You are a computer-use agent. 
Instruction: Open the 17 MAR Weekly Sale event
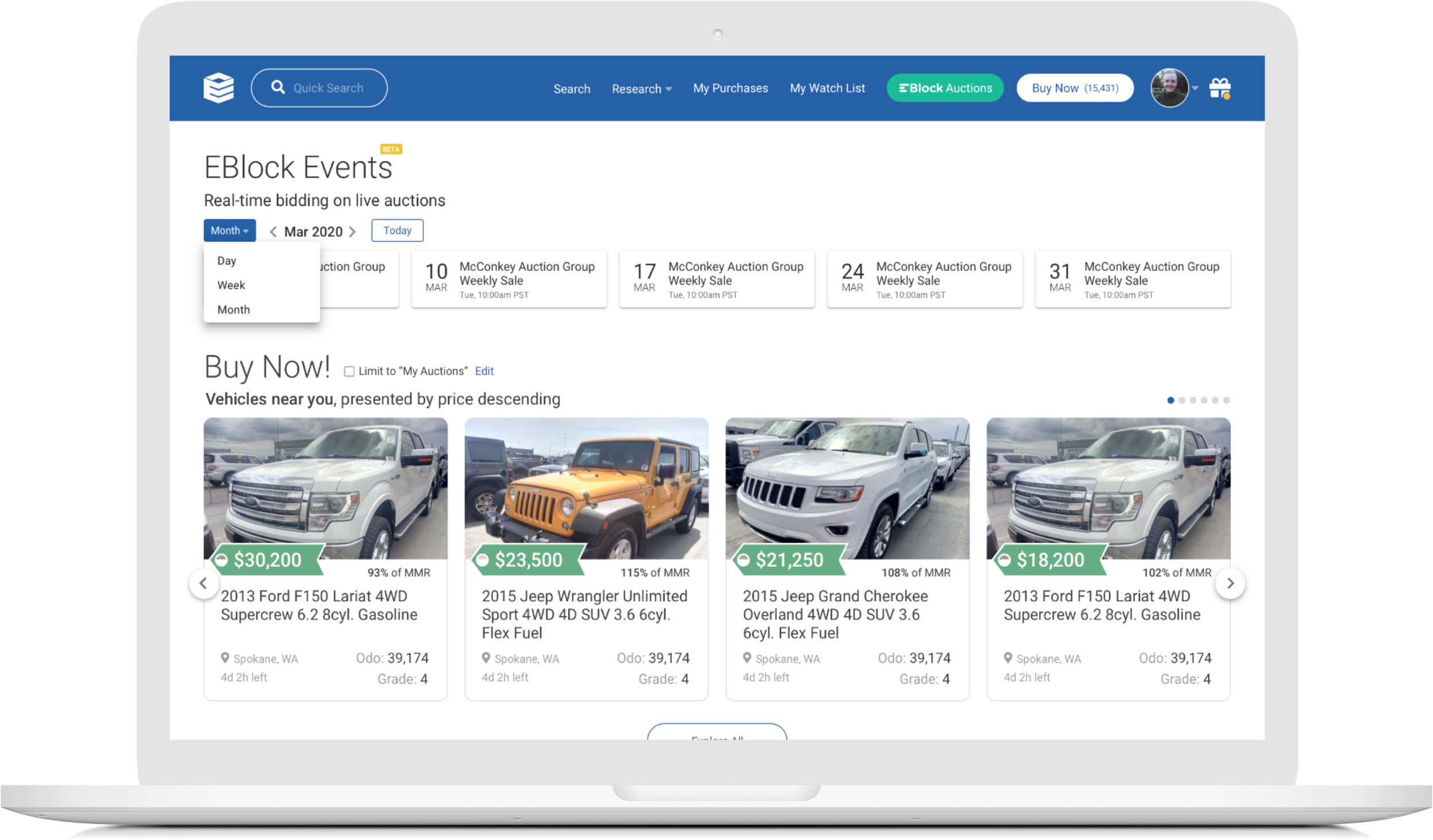click(x=716, y=279)
